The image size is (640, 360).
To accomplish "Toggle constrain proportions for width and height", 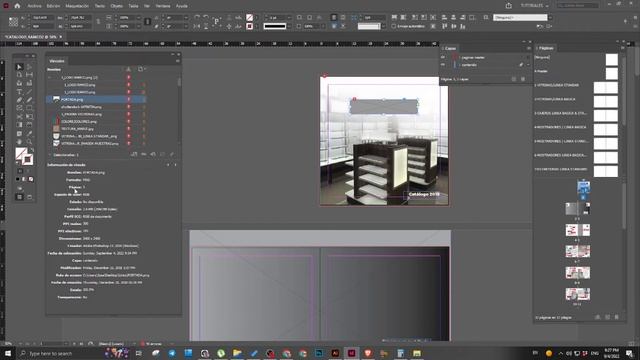I will (x=98, y=22).
